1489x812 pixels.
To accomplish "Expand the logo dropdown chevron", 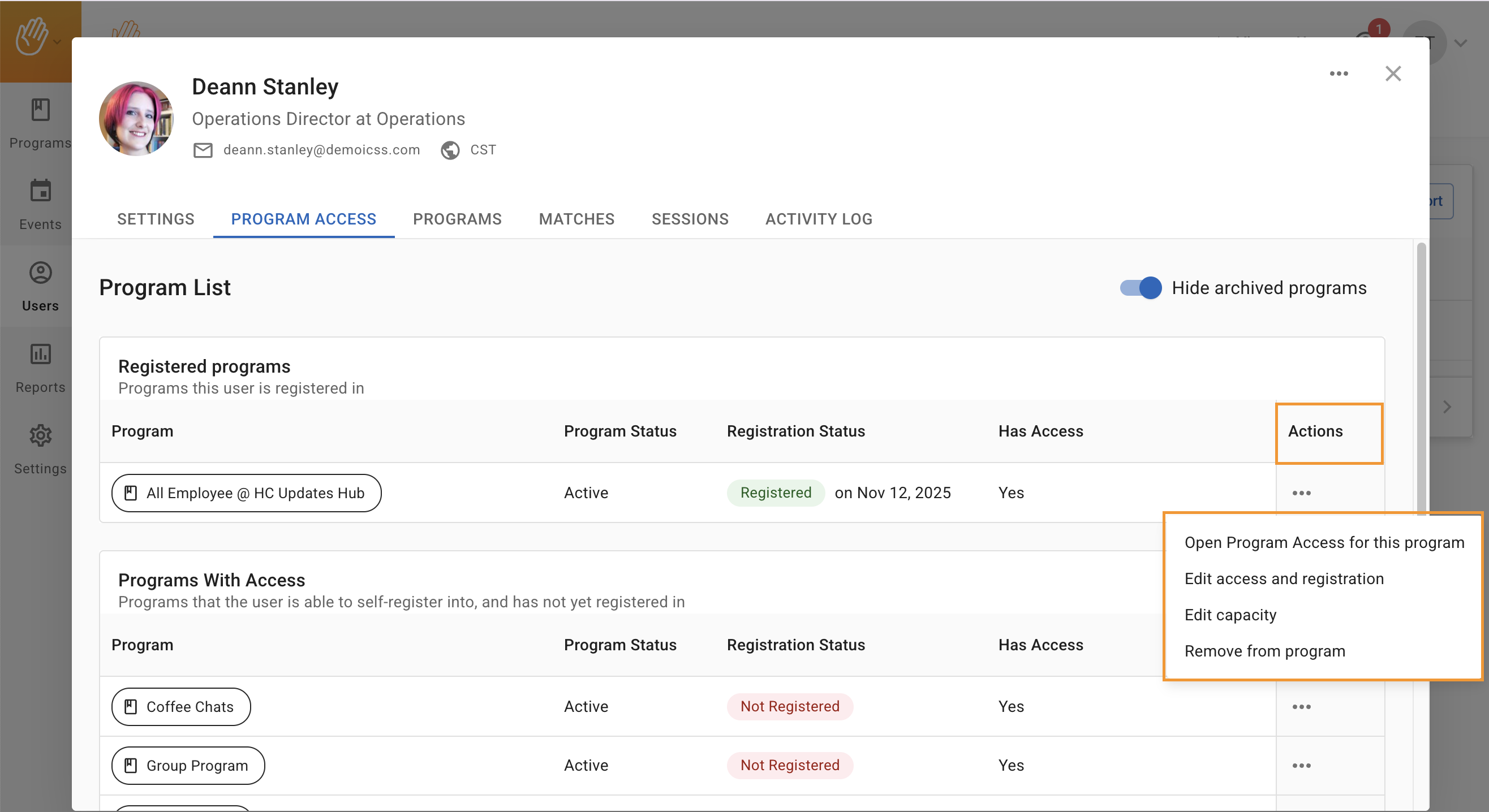I will click(x=57, y=42).
